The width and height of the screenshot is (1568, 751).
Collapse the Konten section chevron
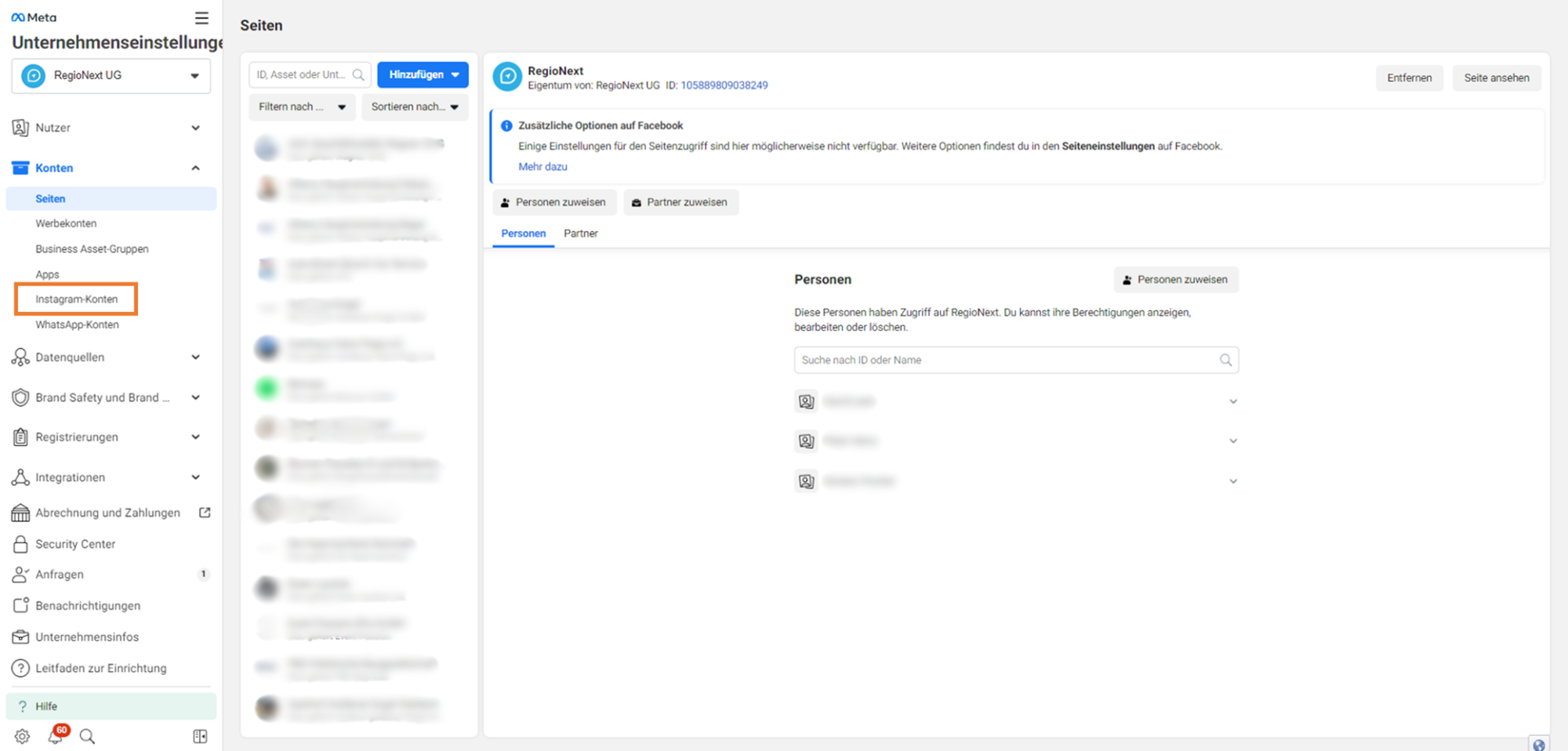(195, 168)
